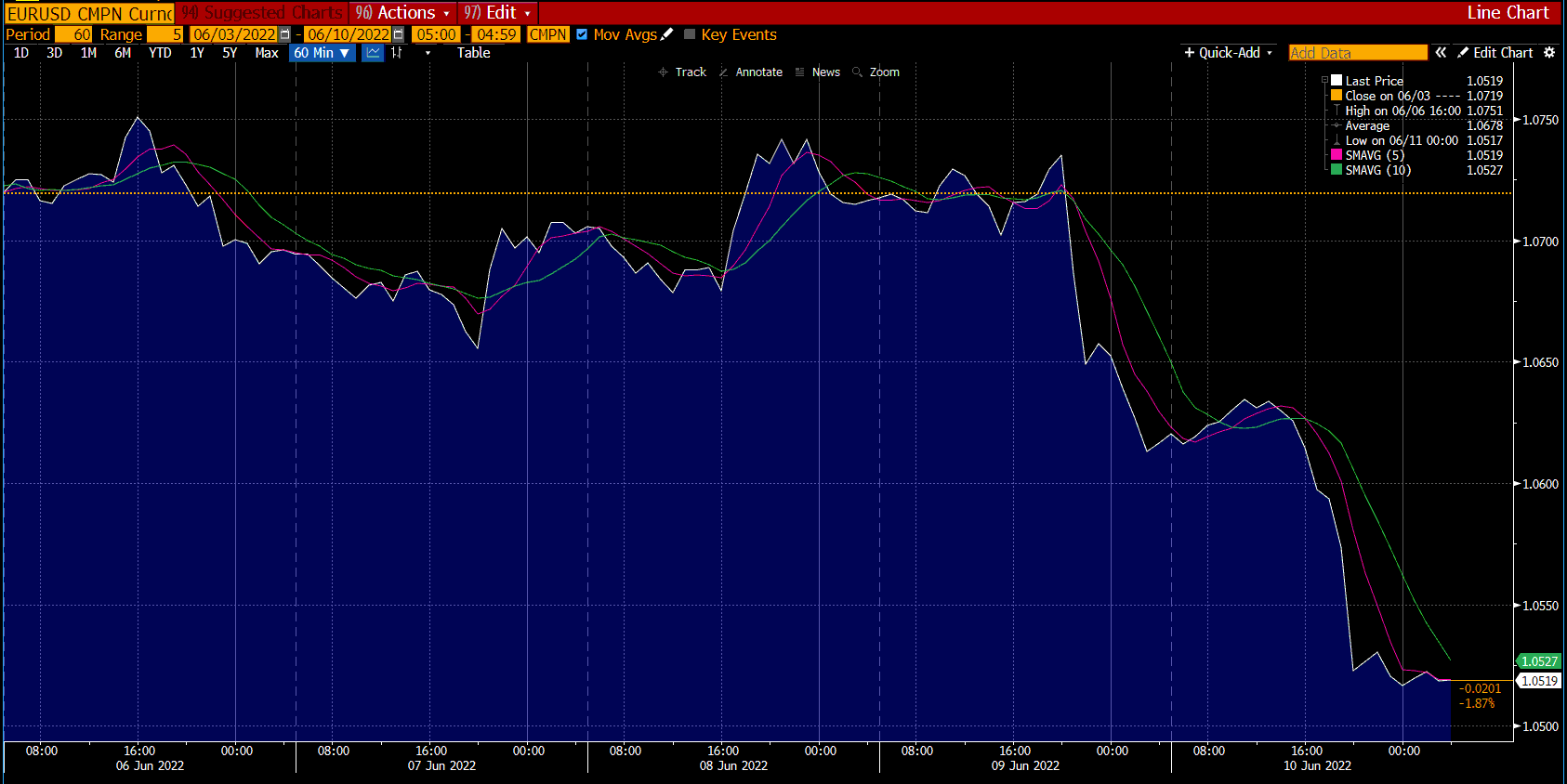Click the Range value field 5
1567x784 pixels.
click(165, 34)
